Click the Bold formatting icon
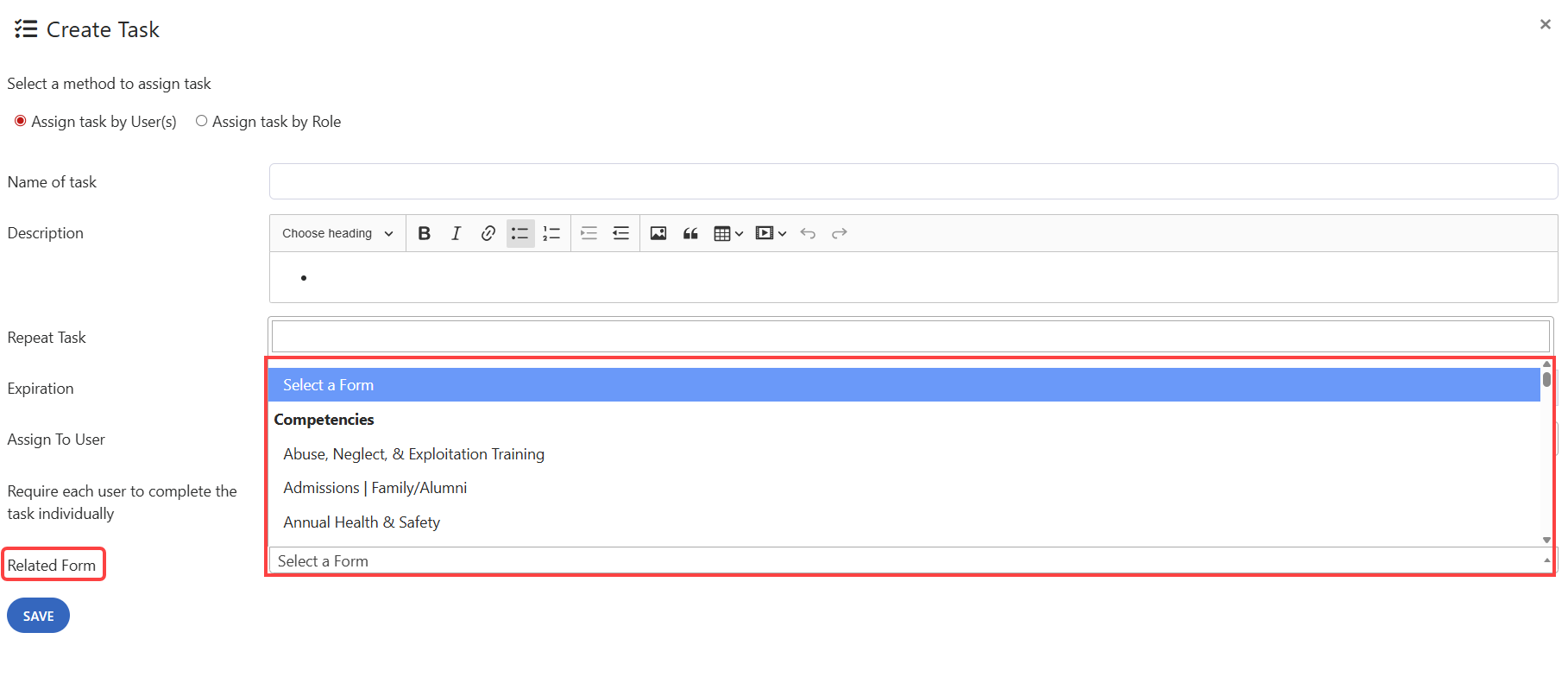The width and height of the screenshot is (1568, 677). coord(424,233)
